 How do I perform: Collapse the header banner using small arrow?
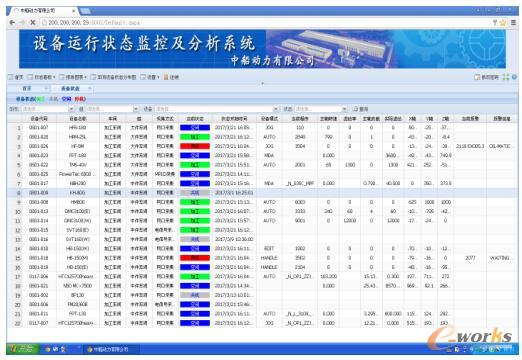pyautogui.click(x=263, y=83)
